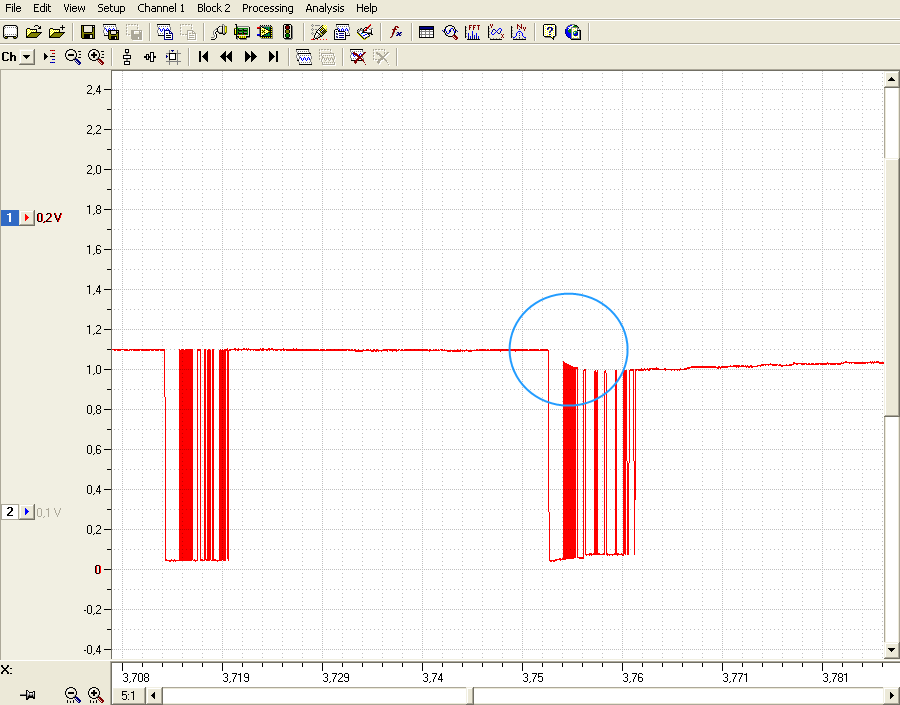Toggle channel 1 selector button
The width and height of the screenshot is (900, 705).
(x=10, y=218)
